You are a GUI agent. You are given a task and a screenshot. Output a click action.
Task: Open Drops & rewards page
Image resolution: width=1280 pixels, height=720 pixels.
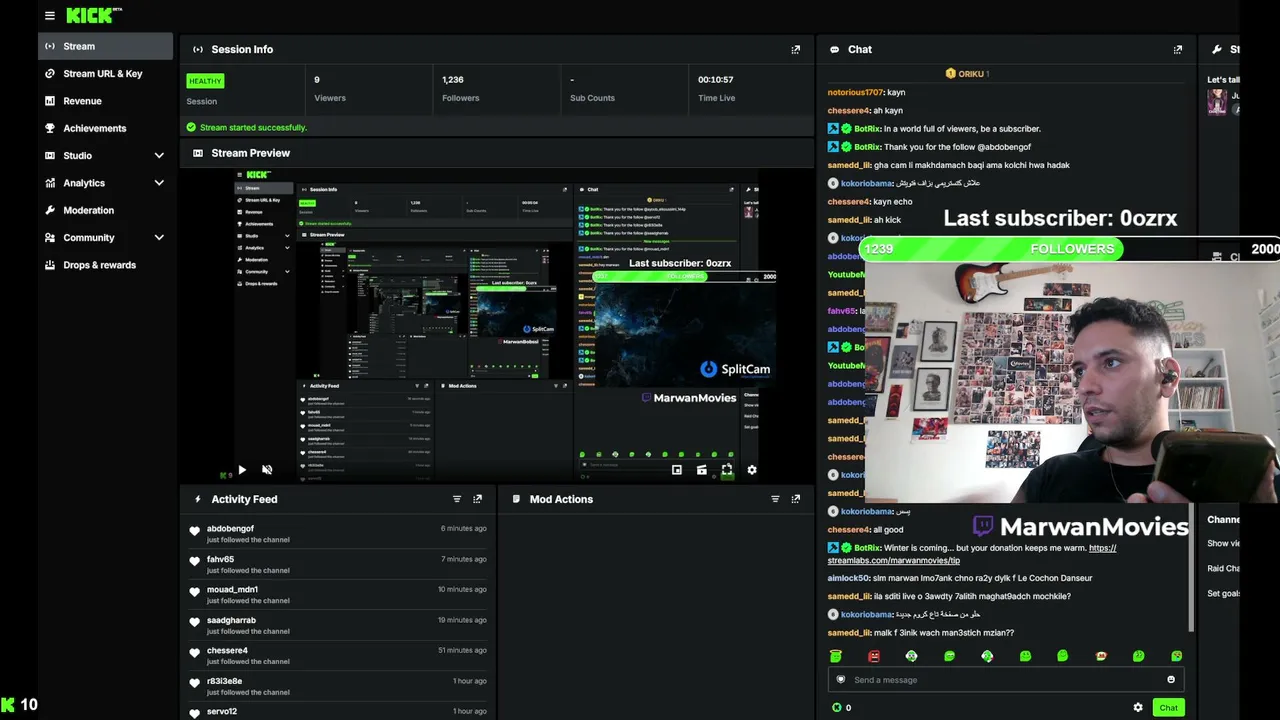tap(105, 265)
